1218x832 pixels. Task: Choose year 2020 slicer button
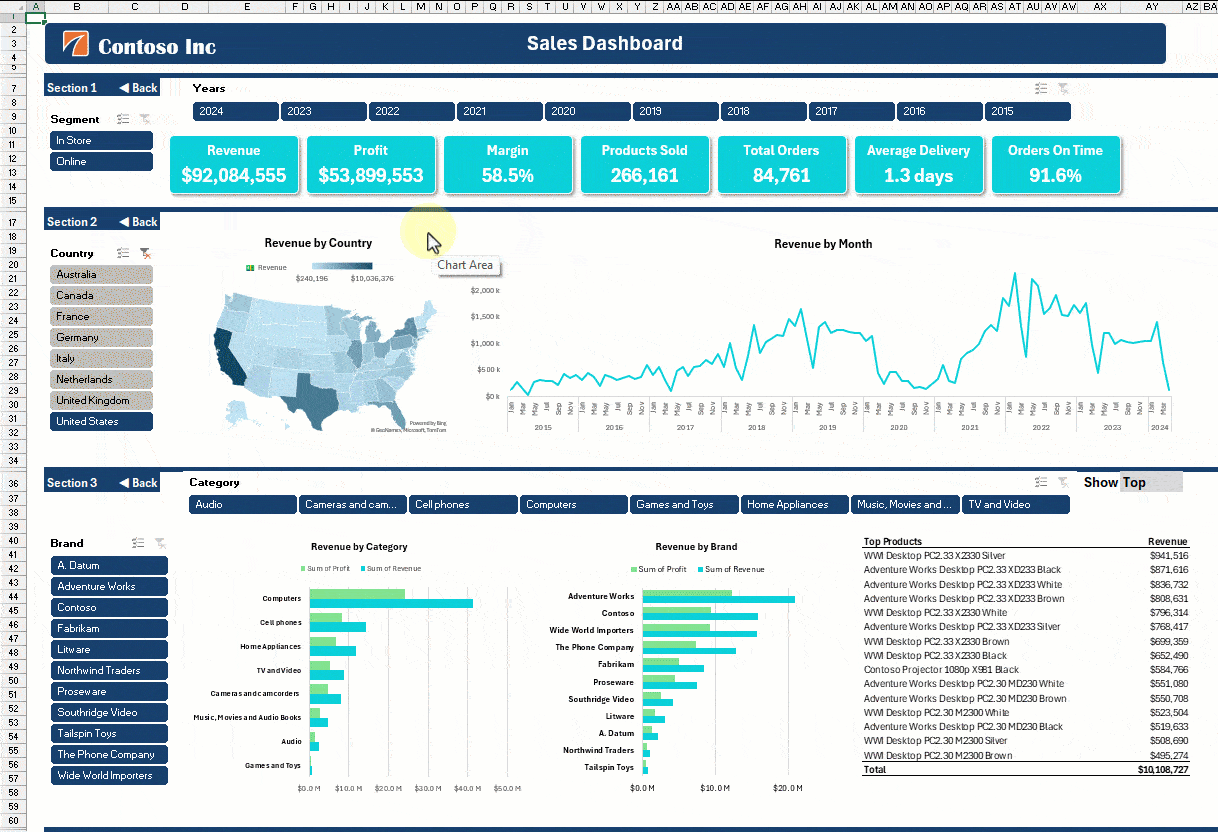tap(588, 112)
